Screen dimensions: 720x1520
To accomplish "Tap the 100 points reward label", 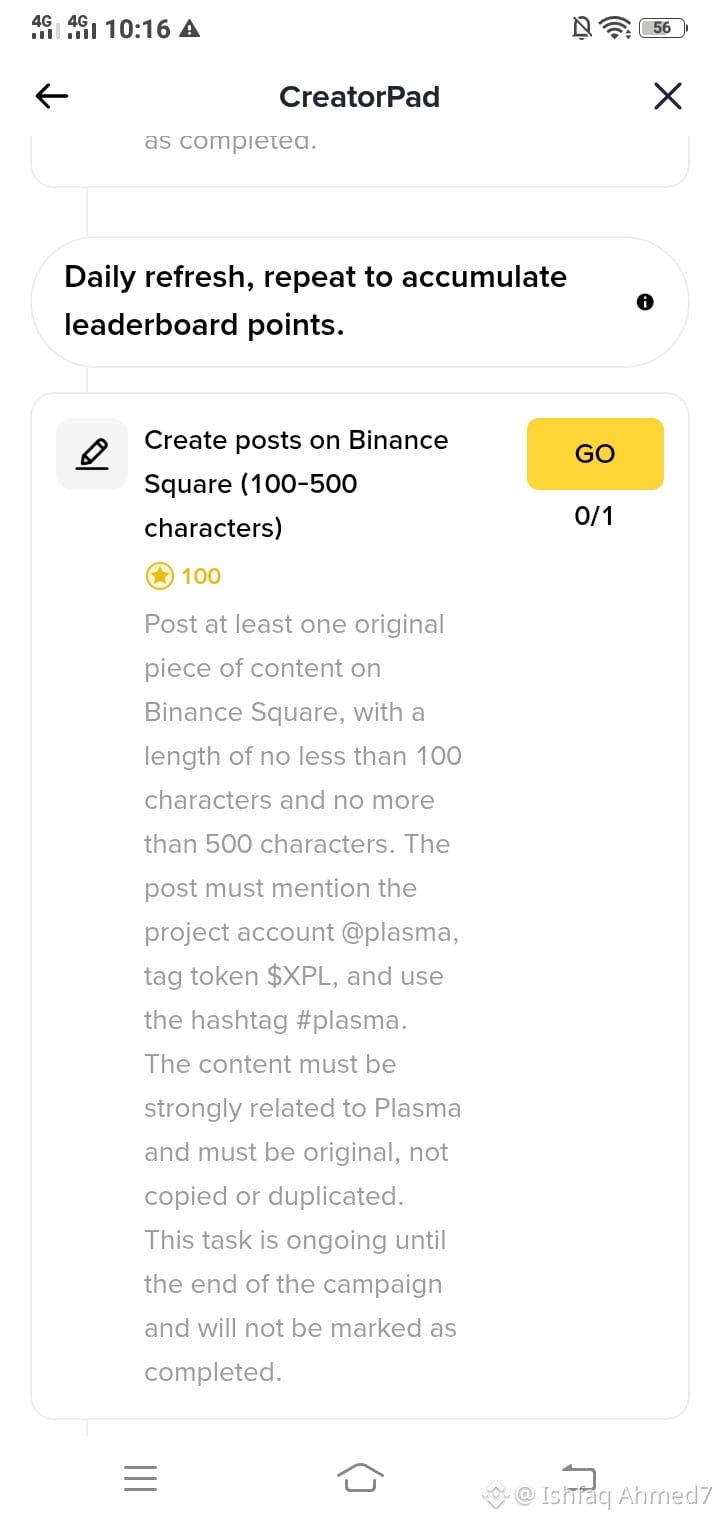I will point(201,576).
